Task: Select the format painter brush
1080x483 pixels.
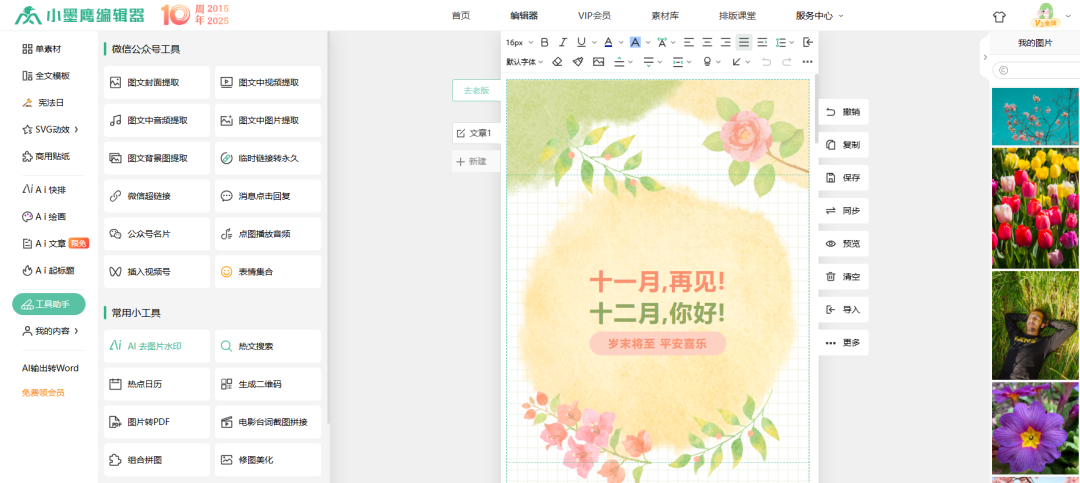Action: point(578,62)
